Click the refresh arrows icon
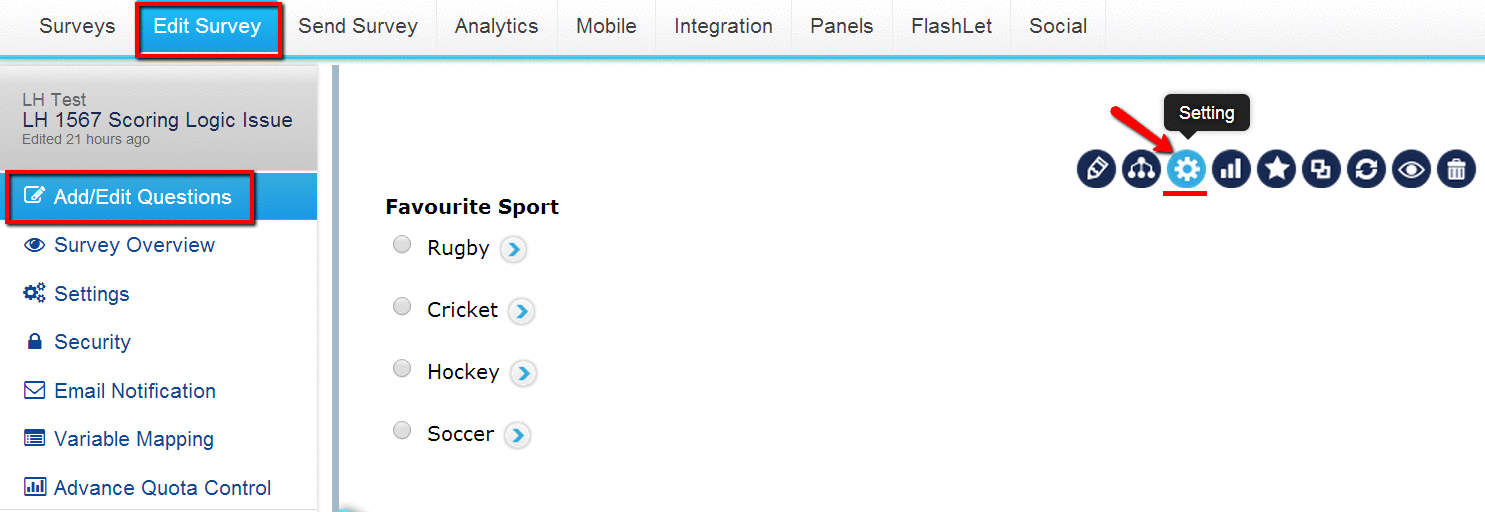Image resolution: width=1485 pixels, height=512 pixels. click(x=1366, y=169)
